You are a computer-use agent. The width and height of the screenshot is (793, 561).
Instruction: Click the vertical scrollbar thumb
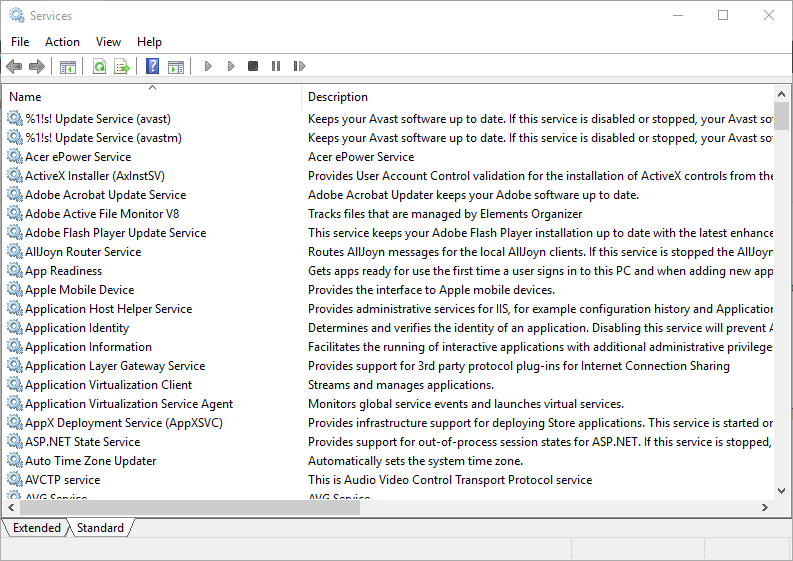(781, 116)
